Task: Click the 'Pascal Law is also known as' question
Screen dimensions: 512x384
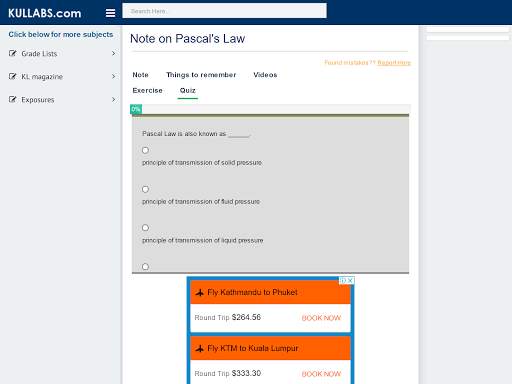Action: click(196, 134)
